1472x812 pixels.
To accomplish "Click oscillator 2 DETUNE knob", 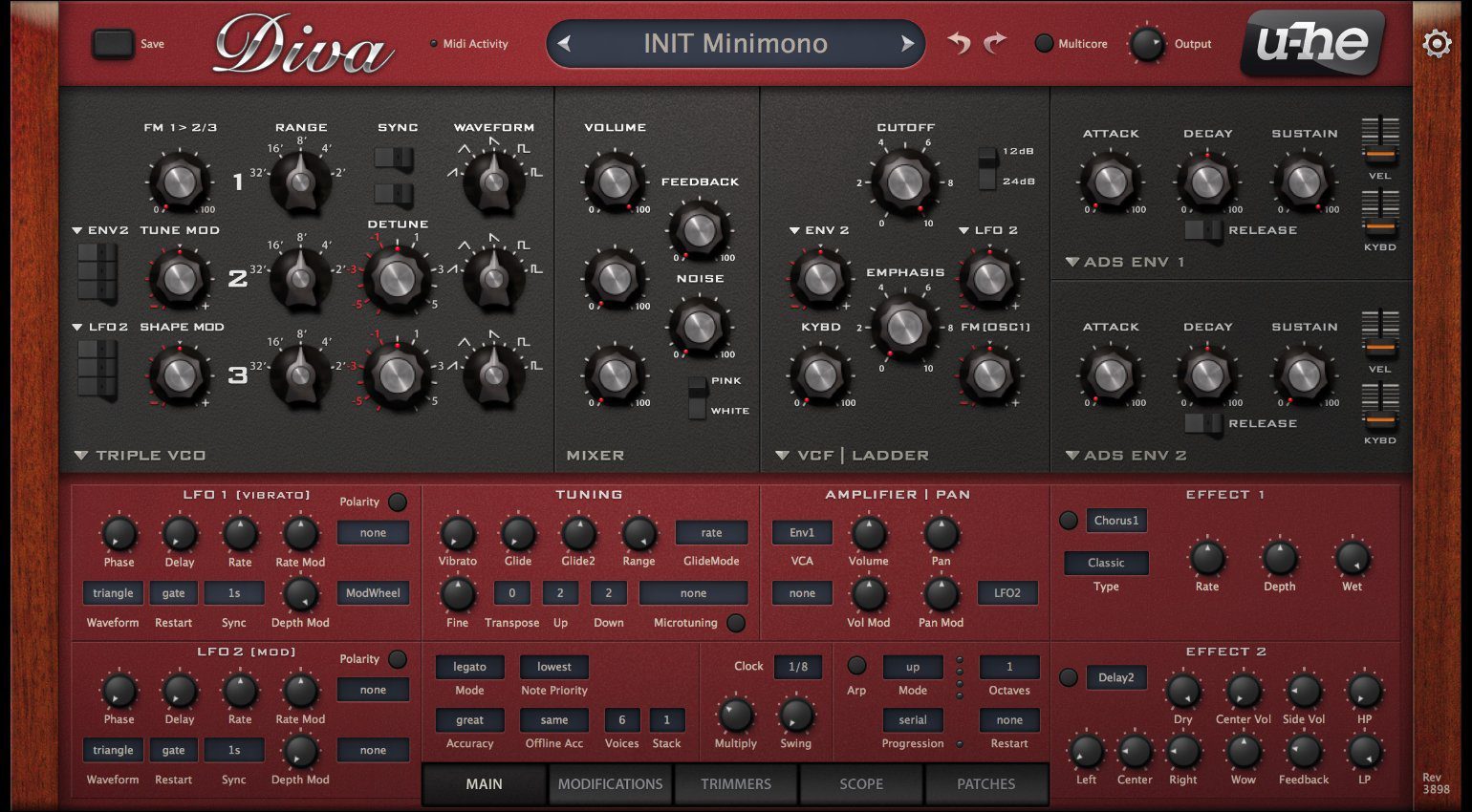I will (398, 278).
